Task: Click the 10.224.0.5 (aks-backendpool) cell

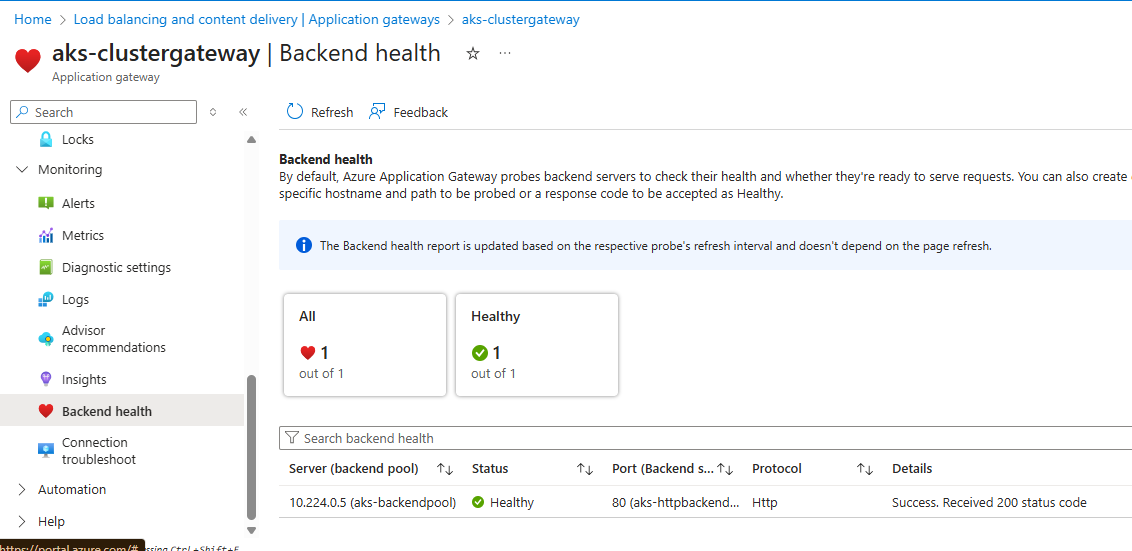Action: click(373, 503)
